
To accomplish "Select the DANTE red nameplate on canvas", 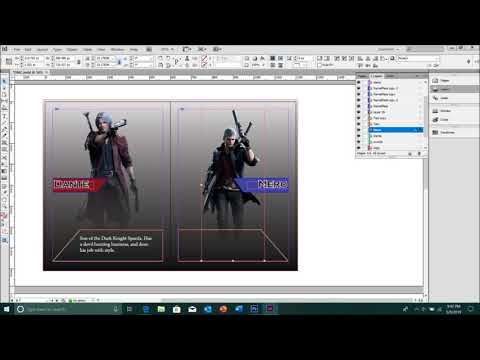I will [x=79, y=185].
